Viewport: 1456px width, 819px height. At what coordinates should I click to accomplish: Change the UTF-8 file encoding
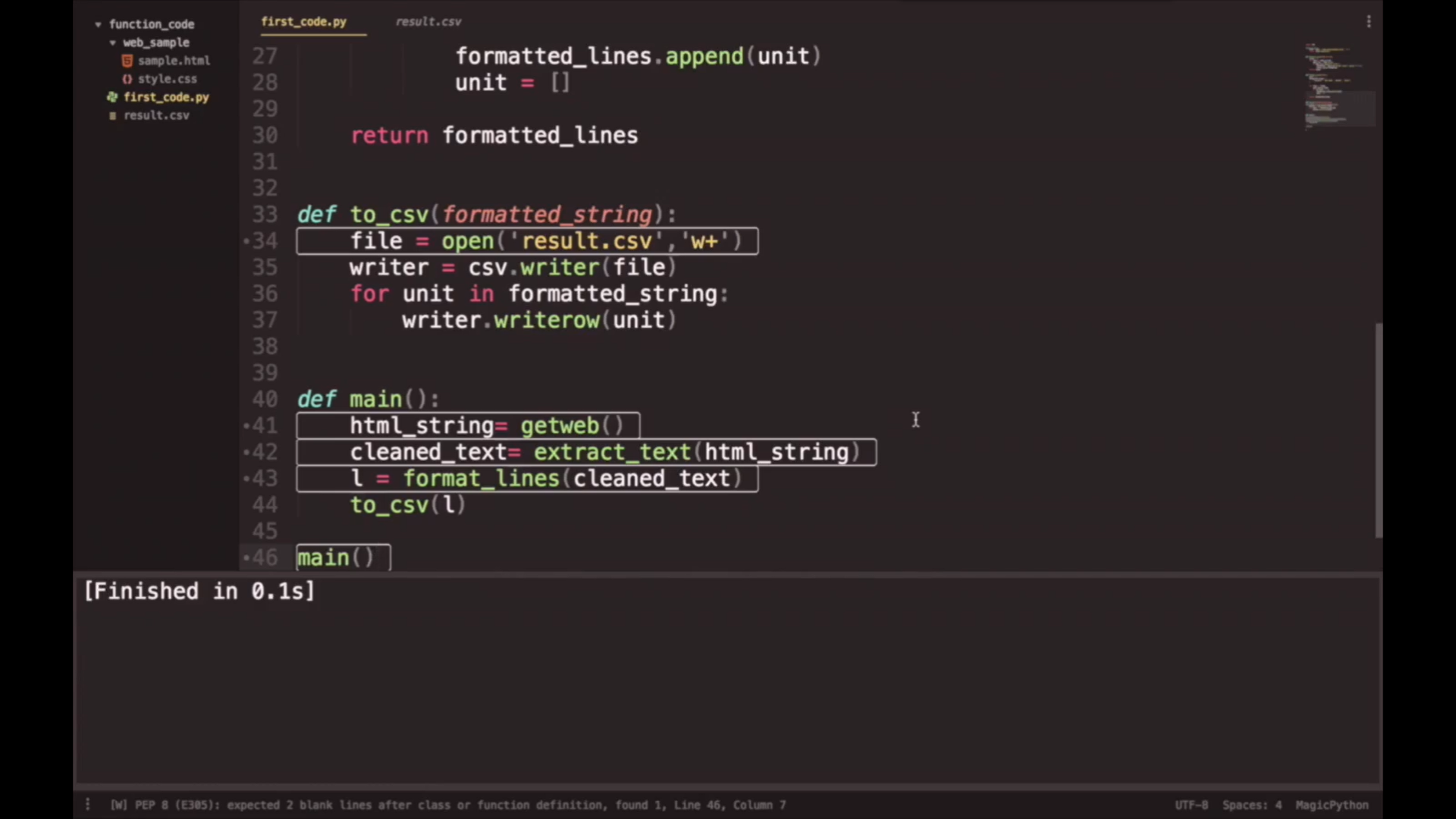tap(1191, 805)
